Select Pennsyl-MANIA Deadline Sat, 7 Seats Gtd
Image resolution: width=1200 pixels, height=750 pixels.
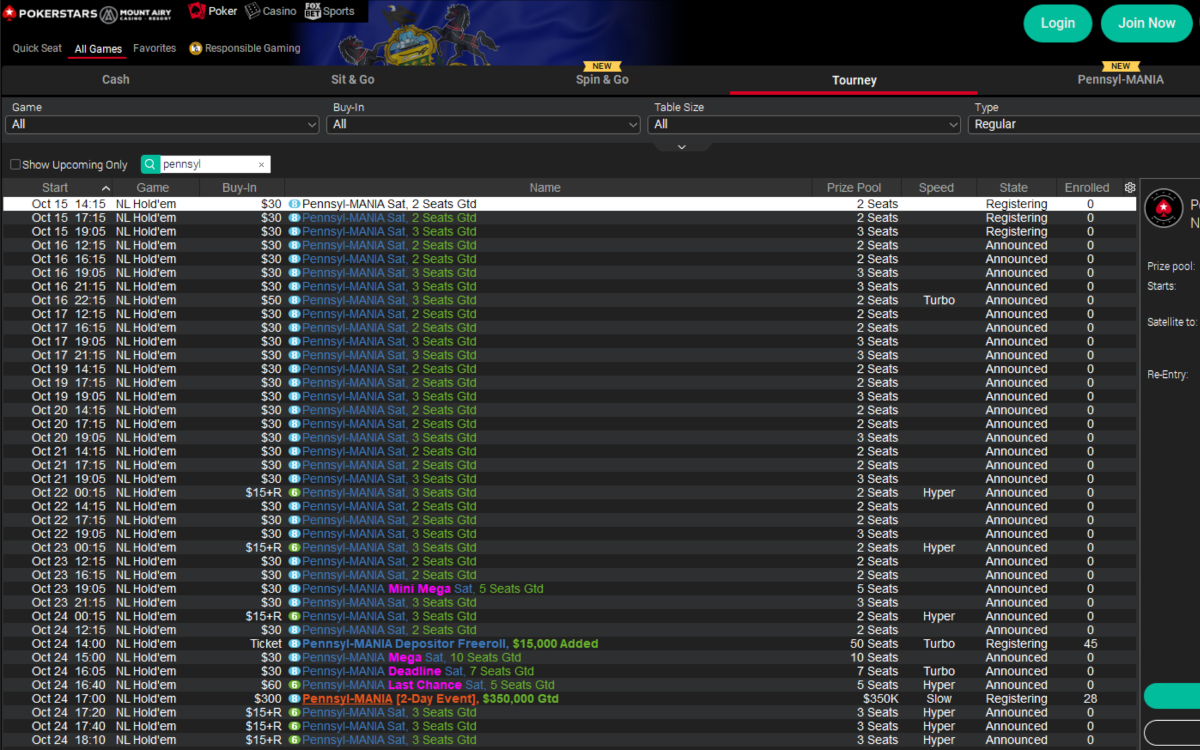click(418, 671)
